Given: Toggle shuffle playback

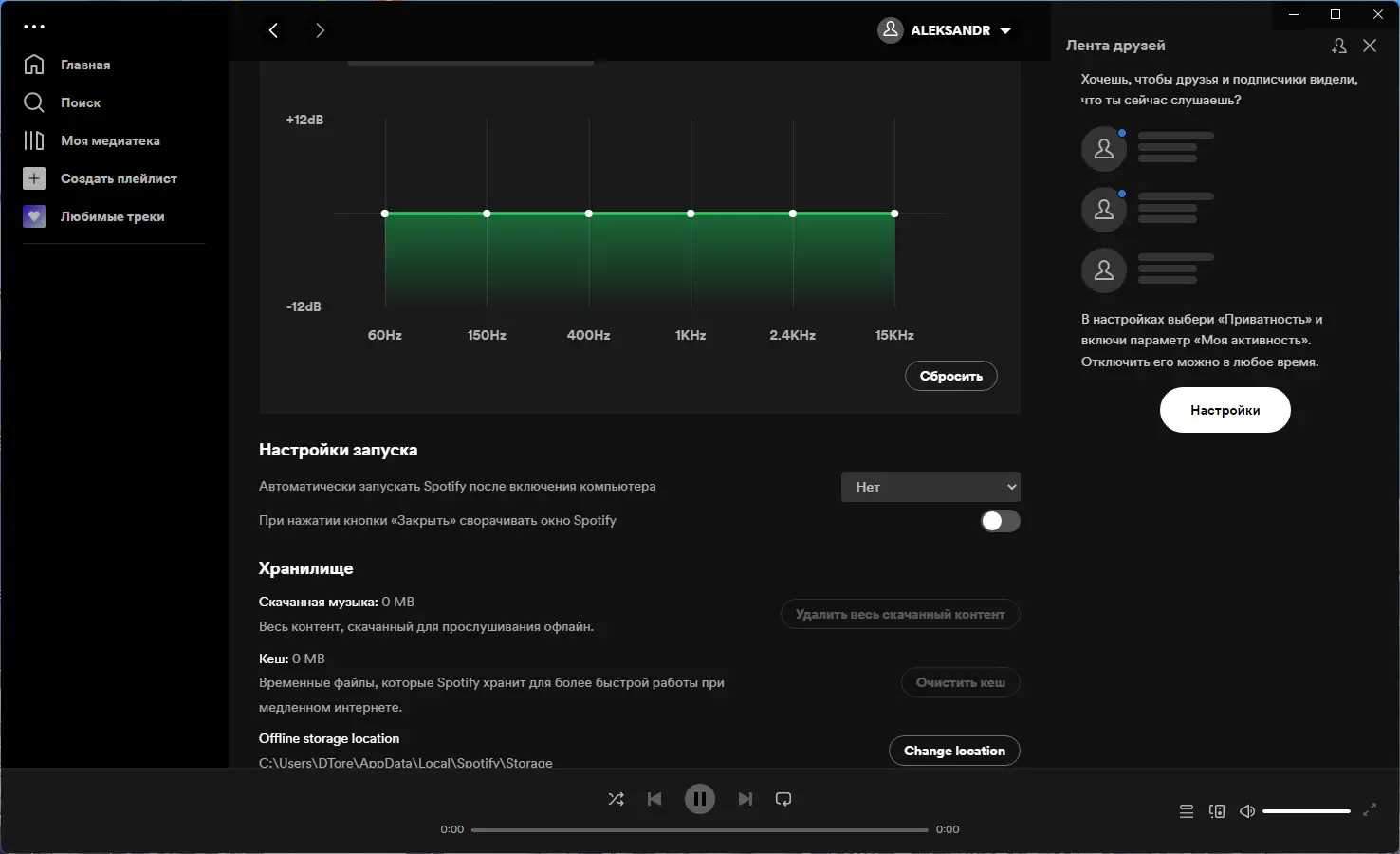Looking at the screenshot, I should [x=617, y=799].
